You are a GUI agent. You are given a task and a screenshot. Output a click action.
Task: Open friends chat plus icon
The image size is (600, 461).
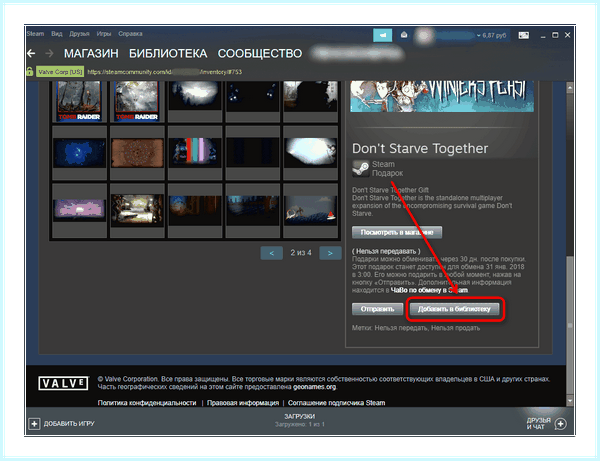click(561, 424)
